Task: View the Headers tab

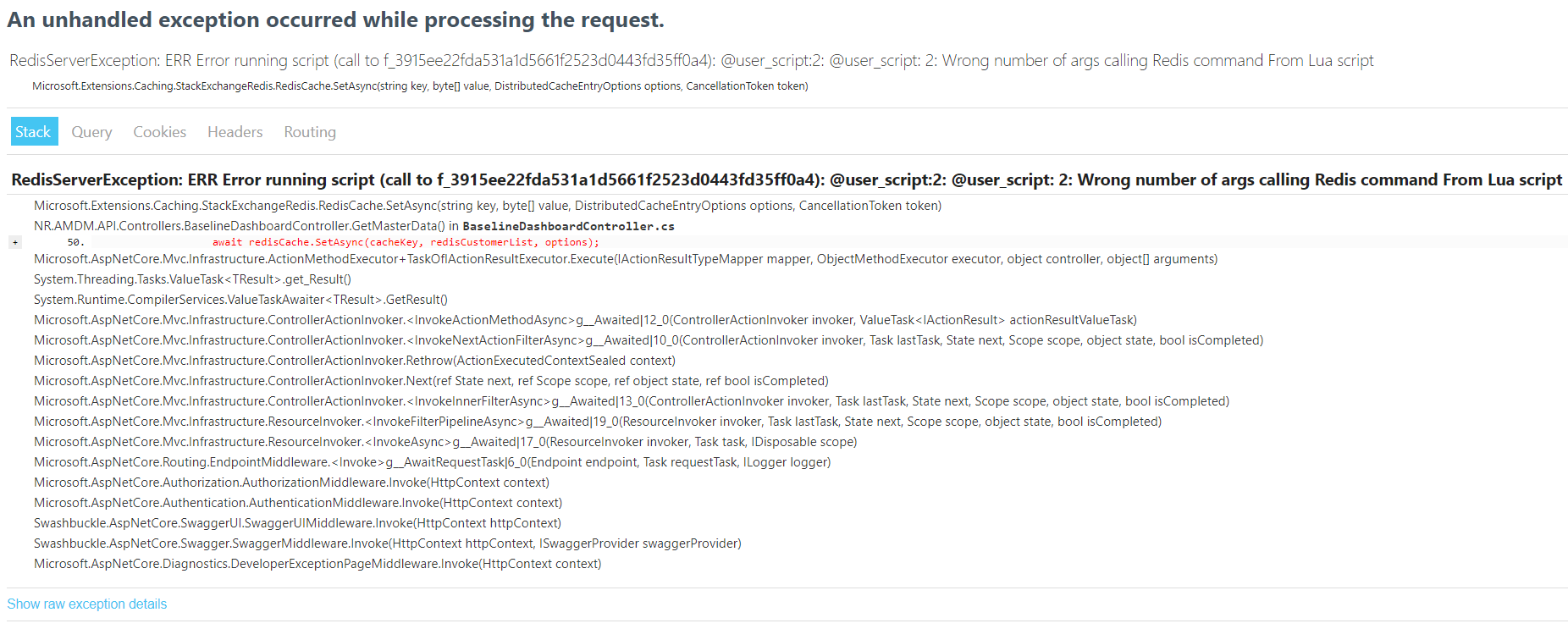Action: pos(234,131)
